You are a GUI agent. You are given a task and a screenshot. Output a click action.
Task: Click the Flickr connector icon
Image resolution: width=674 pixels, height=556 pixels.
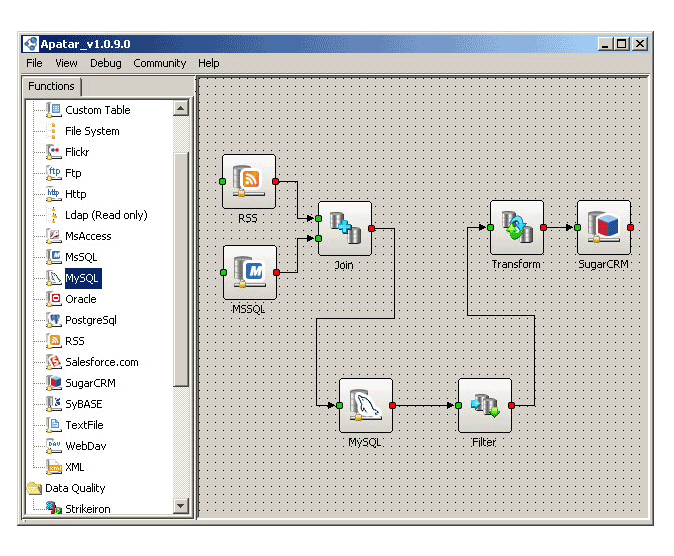tap(54, 152)
